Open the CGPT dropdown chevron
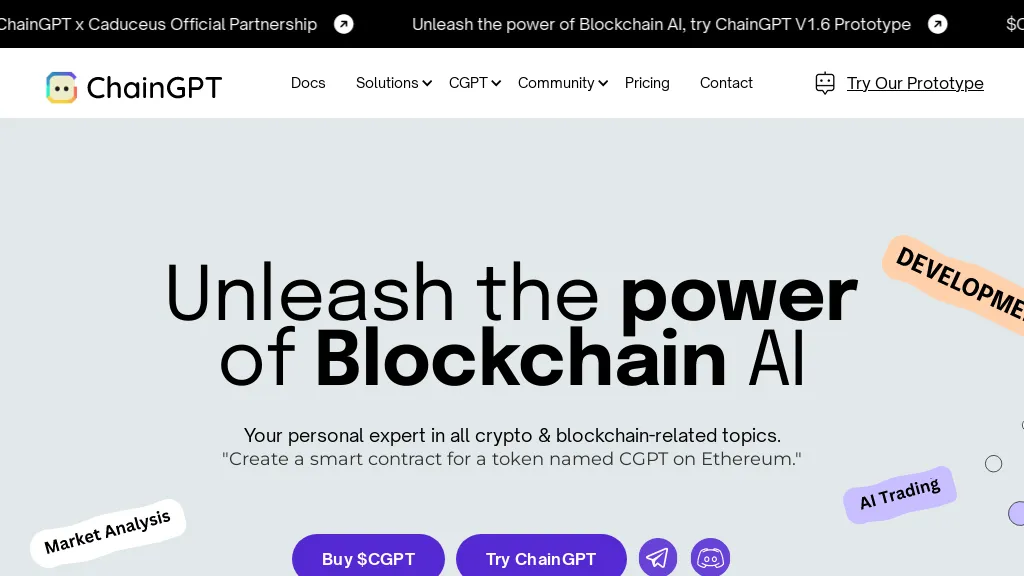 [495, 83]
